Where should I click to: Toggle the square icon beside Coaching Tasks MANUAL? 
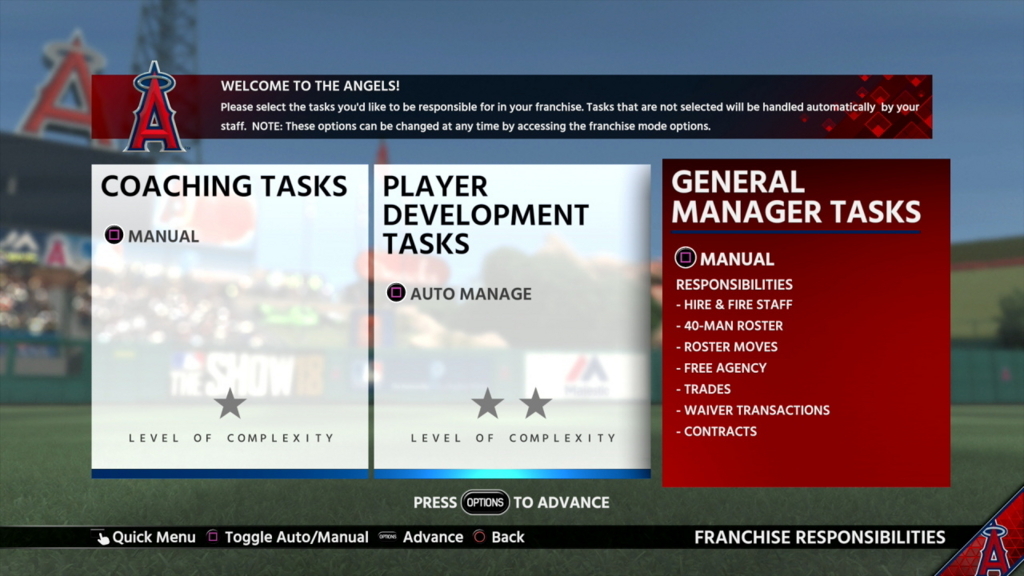coord(114,234)
